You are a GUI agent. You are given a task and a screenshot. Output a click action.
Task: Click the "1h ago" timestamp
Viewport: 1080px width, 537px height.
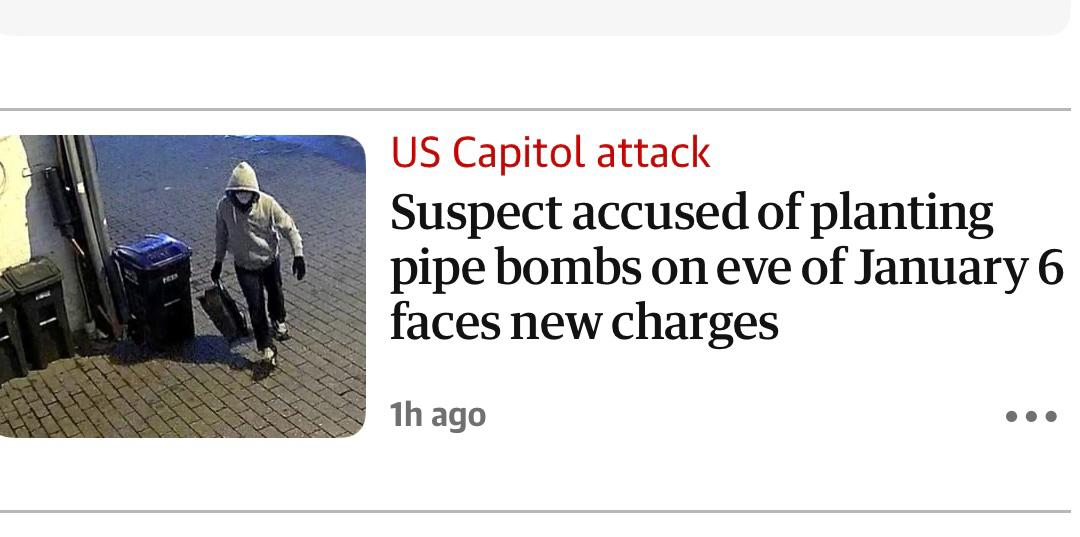coord(438,414)
